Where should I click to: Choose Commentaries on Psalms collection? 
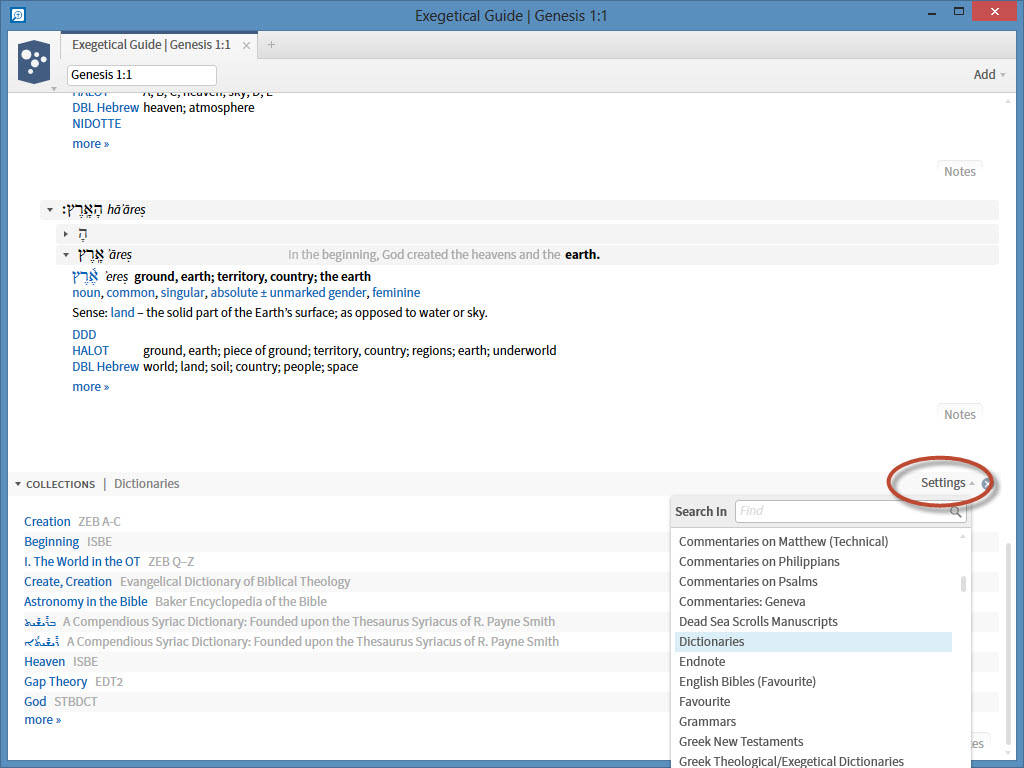point(748,581)
